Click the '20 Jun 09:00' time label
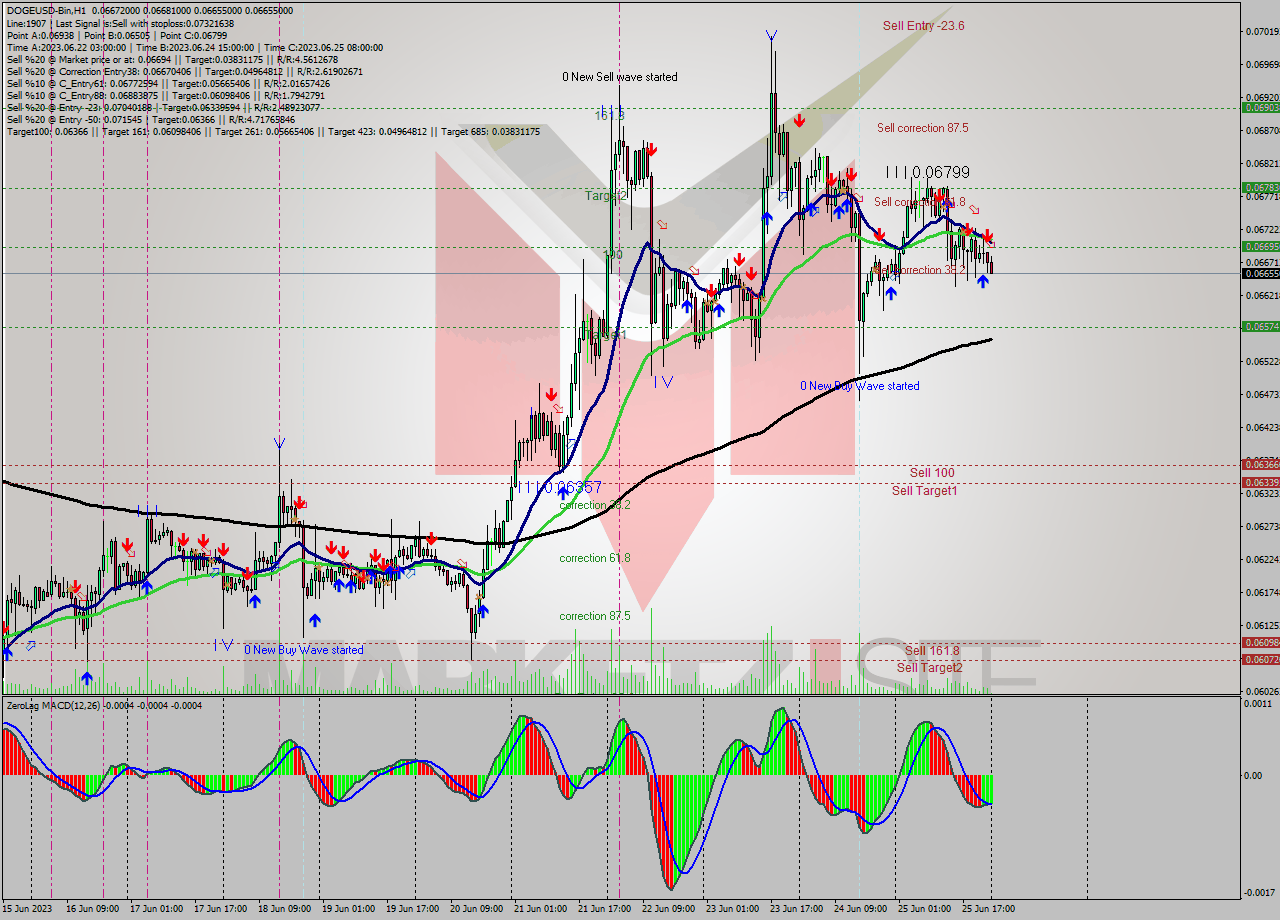 point(477,909)
